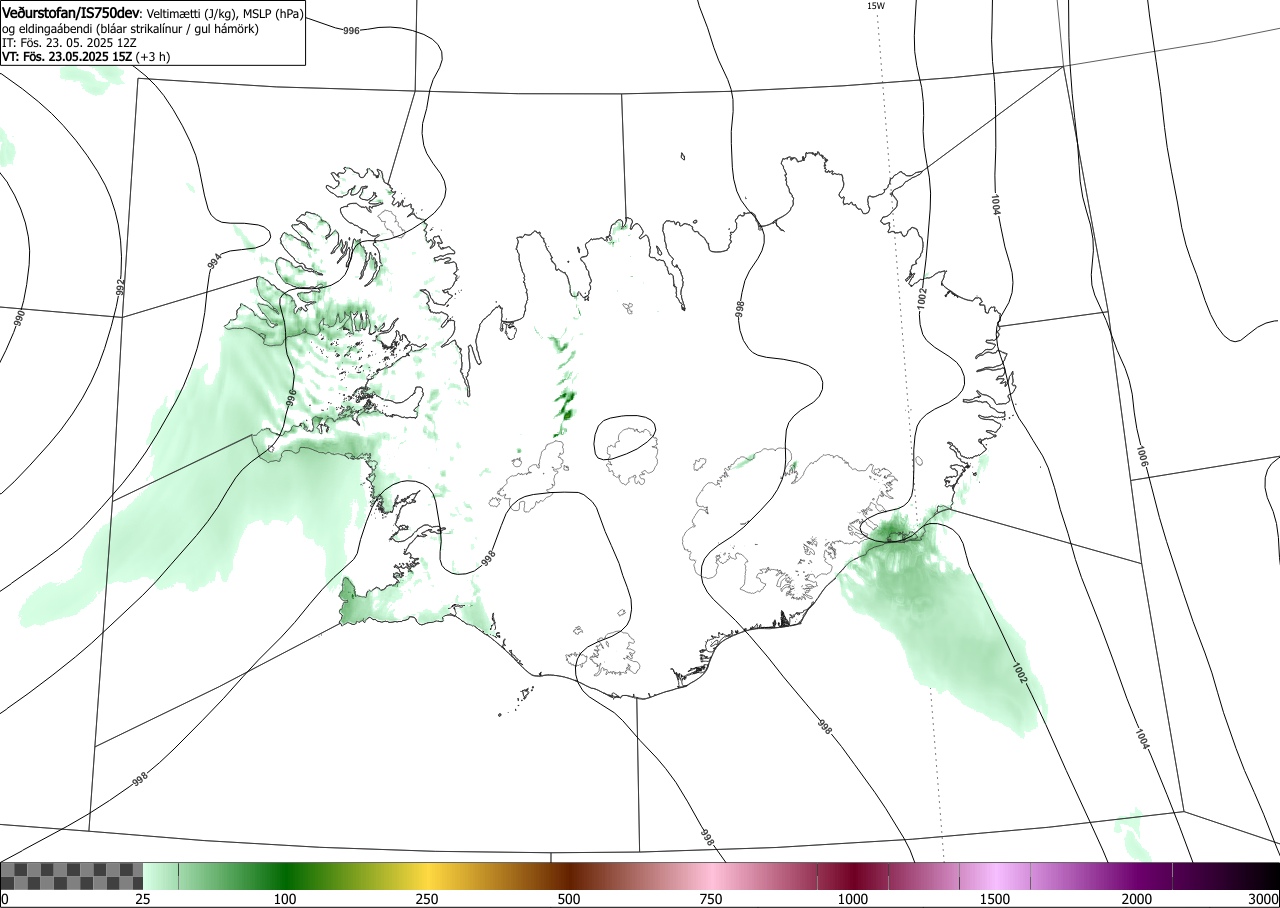Click the color bar value label 25
Image resolution: width=1280 pixels, height=908 pixels.
point(143,899)
